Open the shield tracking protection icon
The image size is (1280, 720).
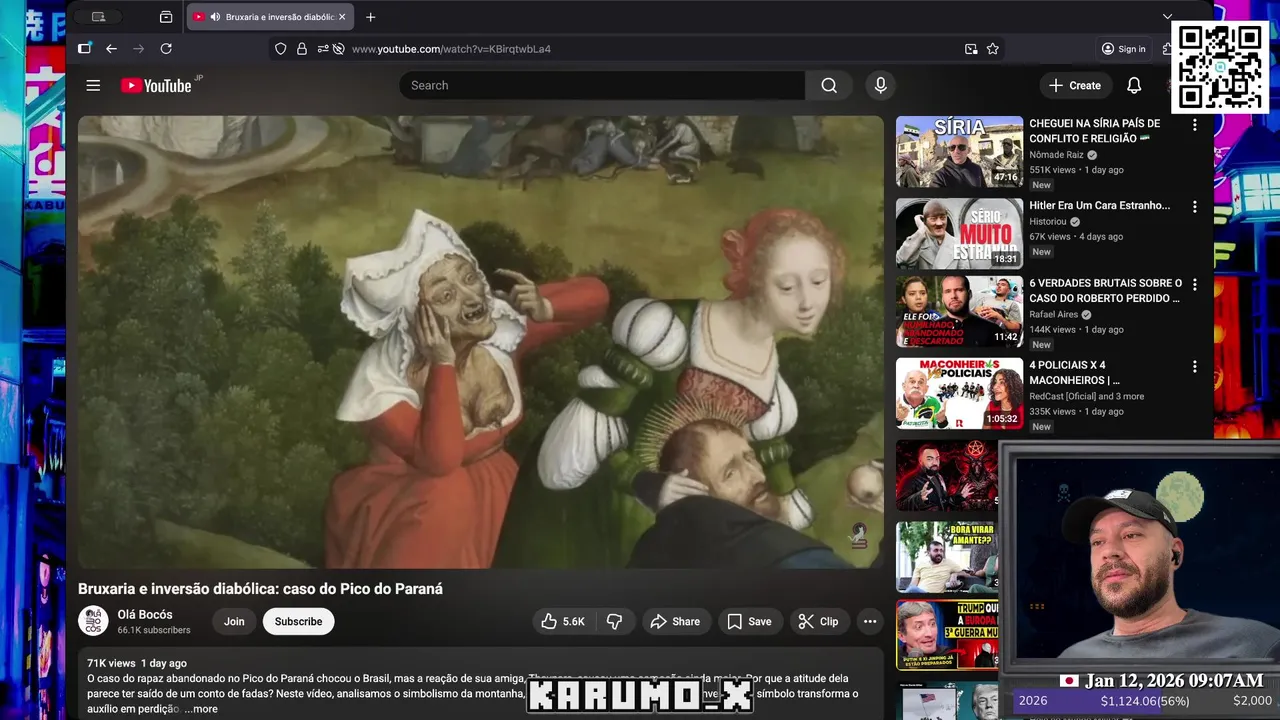(280, 48)
